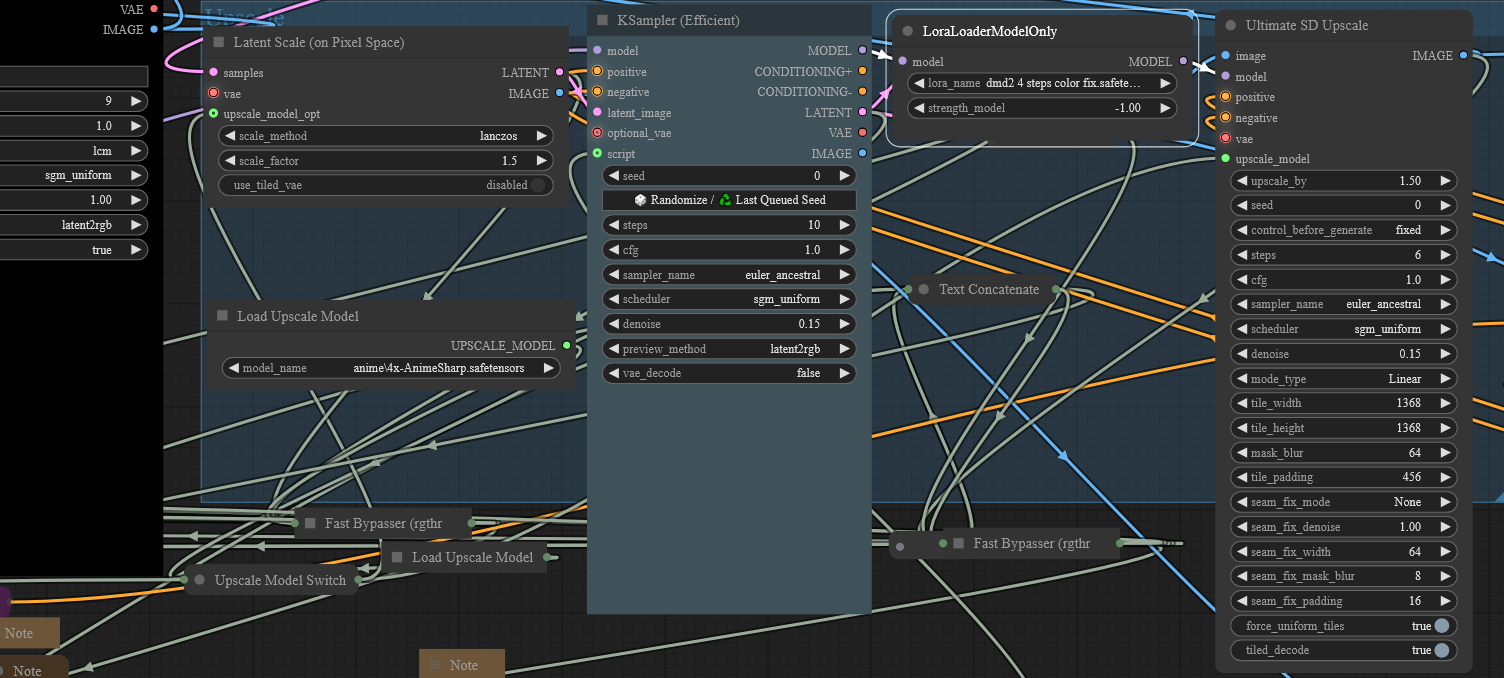
Task: Open mode_type Linear dropdown
Action: [x=1343, y=379]
